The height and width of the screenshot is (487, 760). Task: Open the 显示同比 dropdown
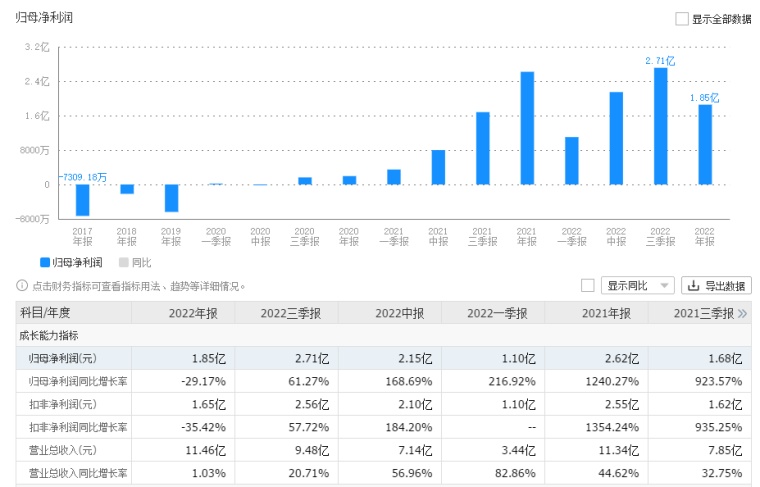coord(638,285)
